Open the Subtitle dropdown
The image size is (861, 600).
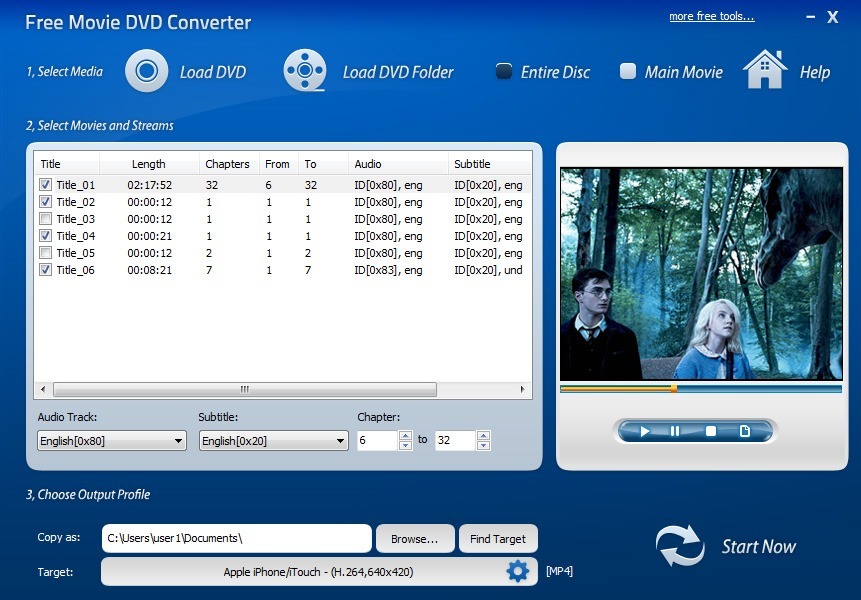(273, 441)
